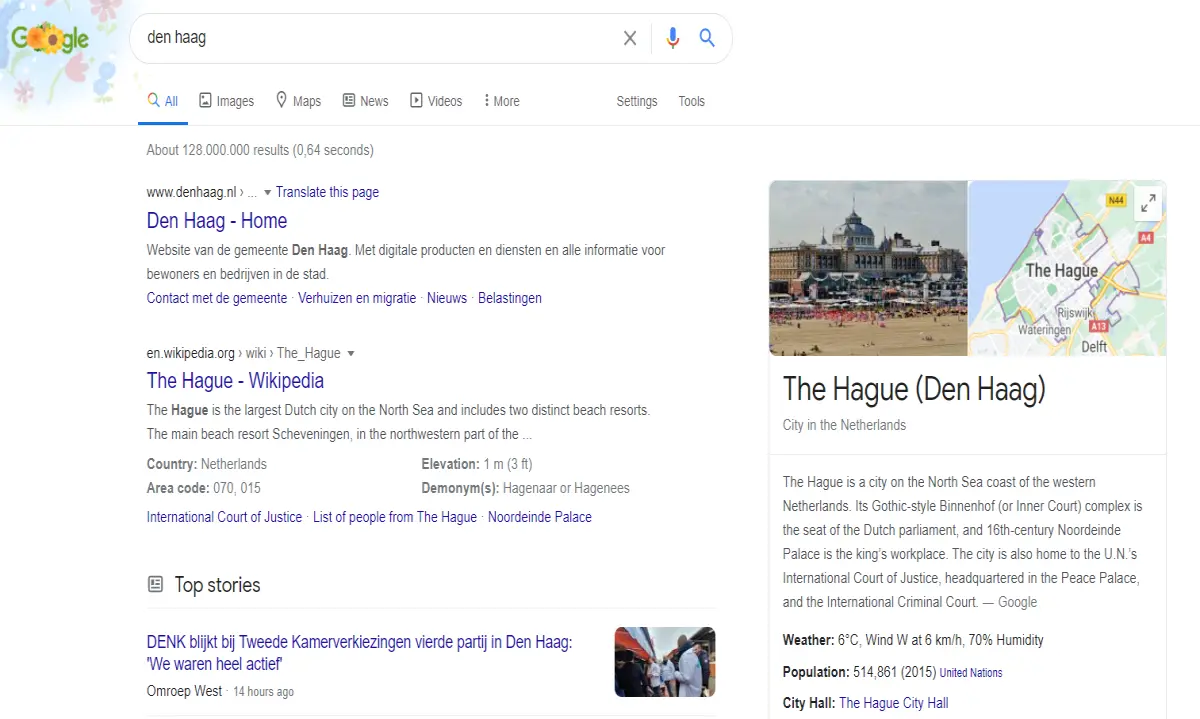This screenshot has width=1200, height=719.
Task: Click the results count text
Action: tap(260, 150)
